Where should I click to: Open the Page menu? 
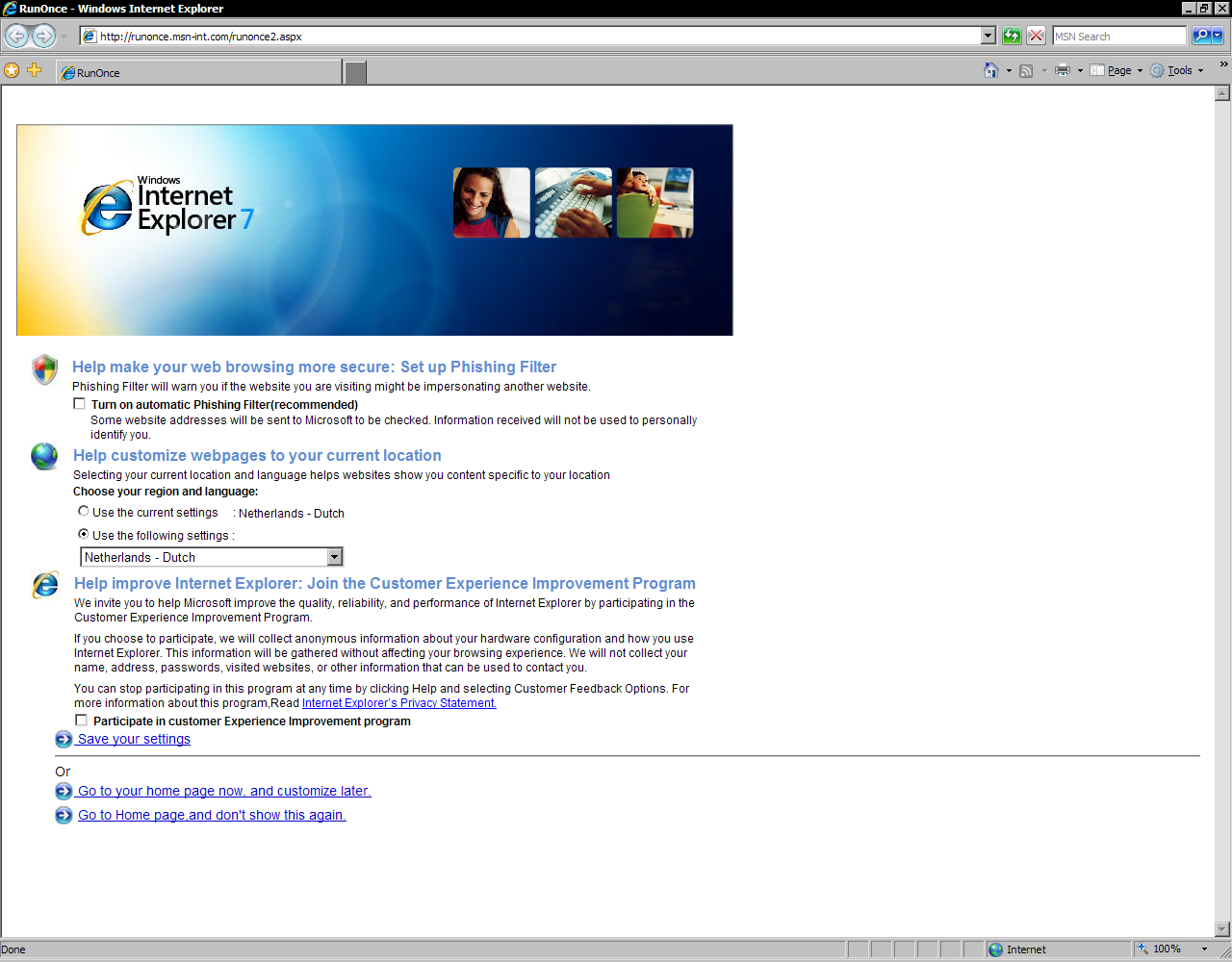[1116, 70]
